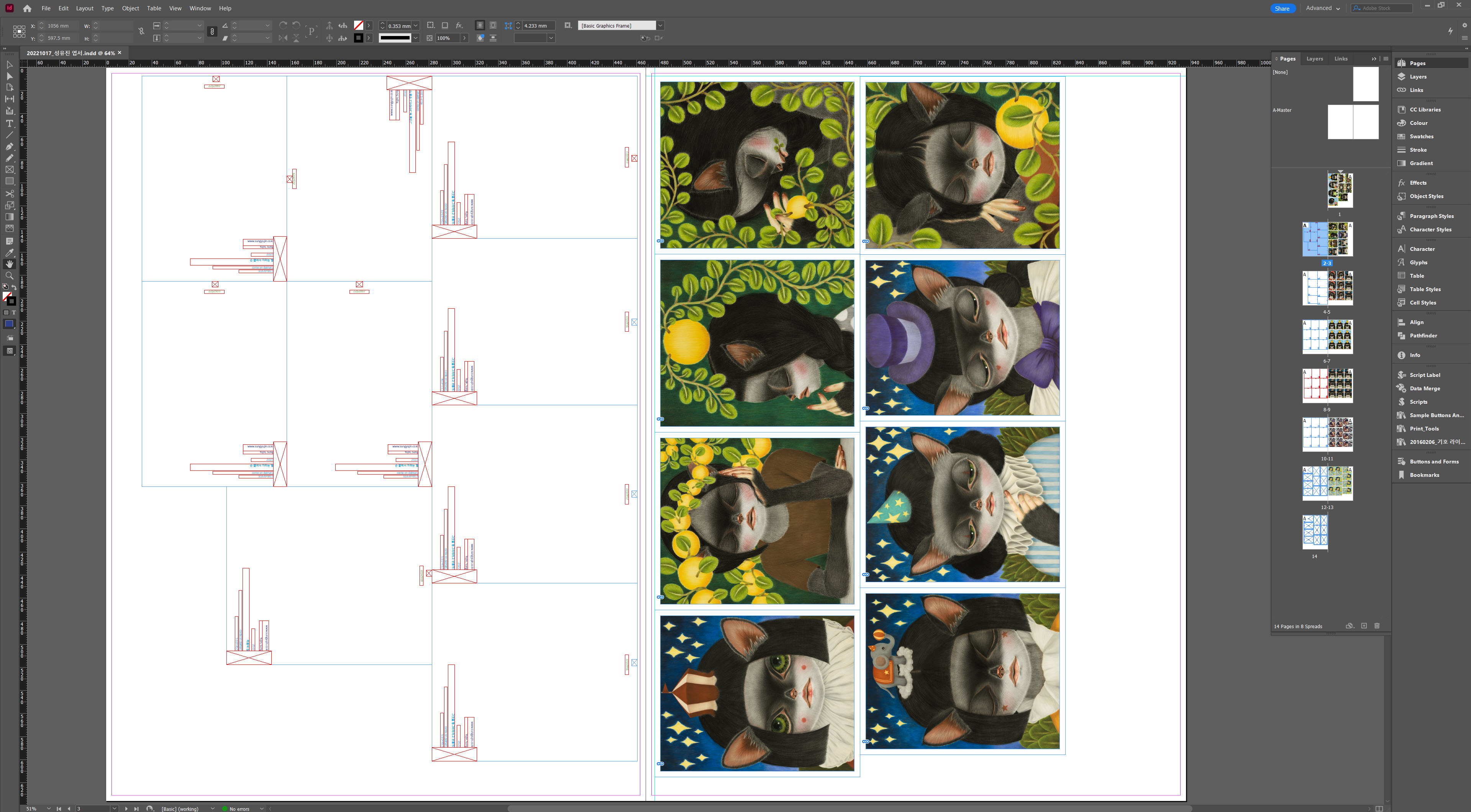
Task: Toggle formatting affects container button
Action: (6, 313)
